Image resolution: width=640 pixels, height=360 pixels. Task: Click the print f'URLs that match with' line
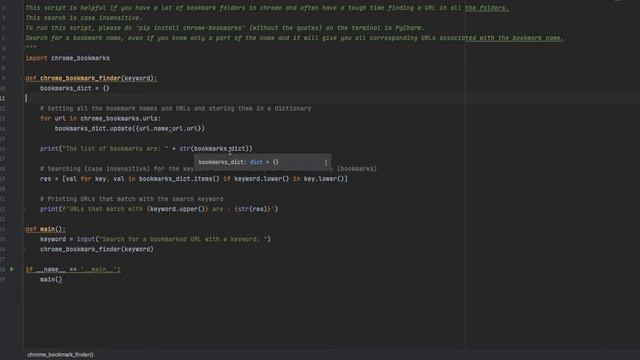(x=159, y=209)
